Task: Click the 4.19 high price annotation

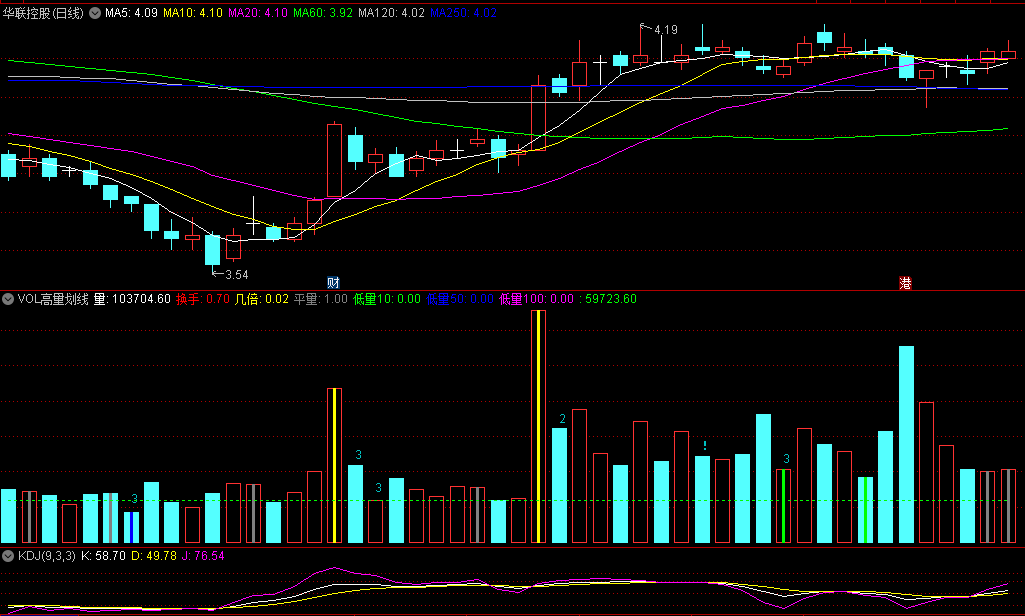Action: [x=665, y=29]
